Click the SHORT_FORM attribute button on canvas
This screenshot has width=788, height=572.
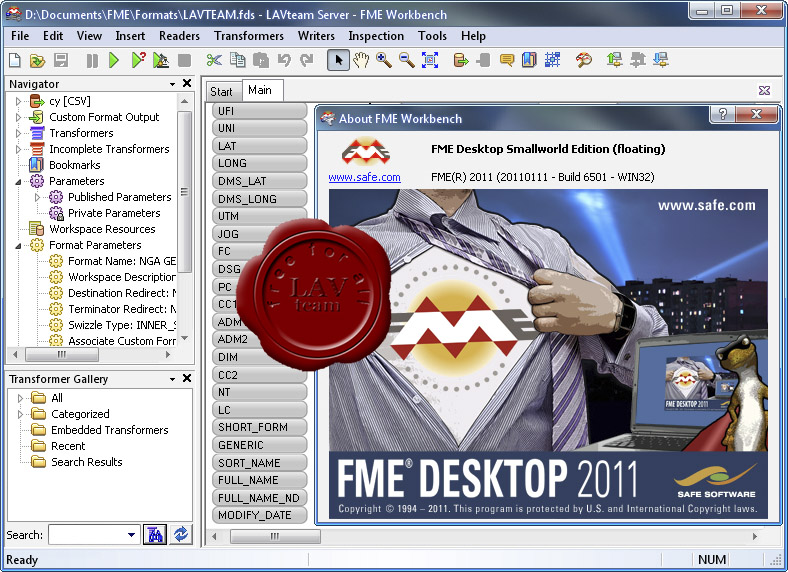(259, 427)
